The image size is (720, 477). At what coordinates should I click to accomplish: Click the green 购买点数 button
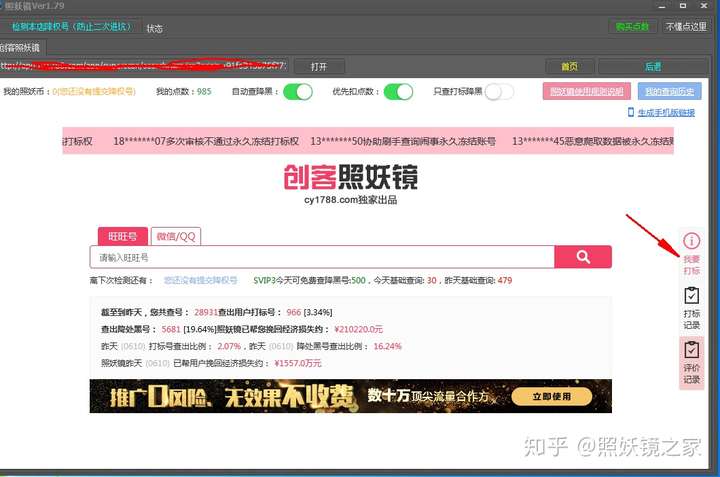(x=632, y=27)
